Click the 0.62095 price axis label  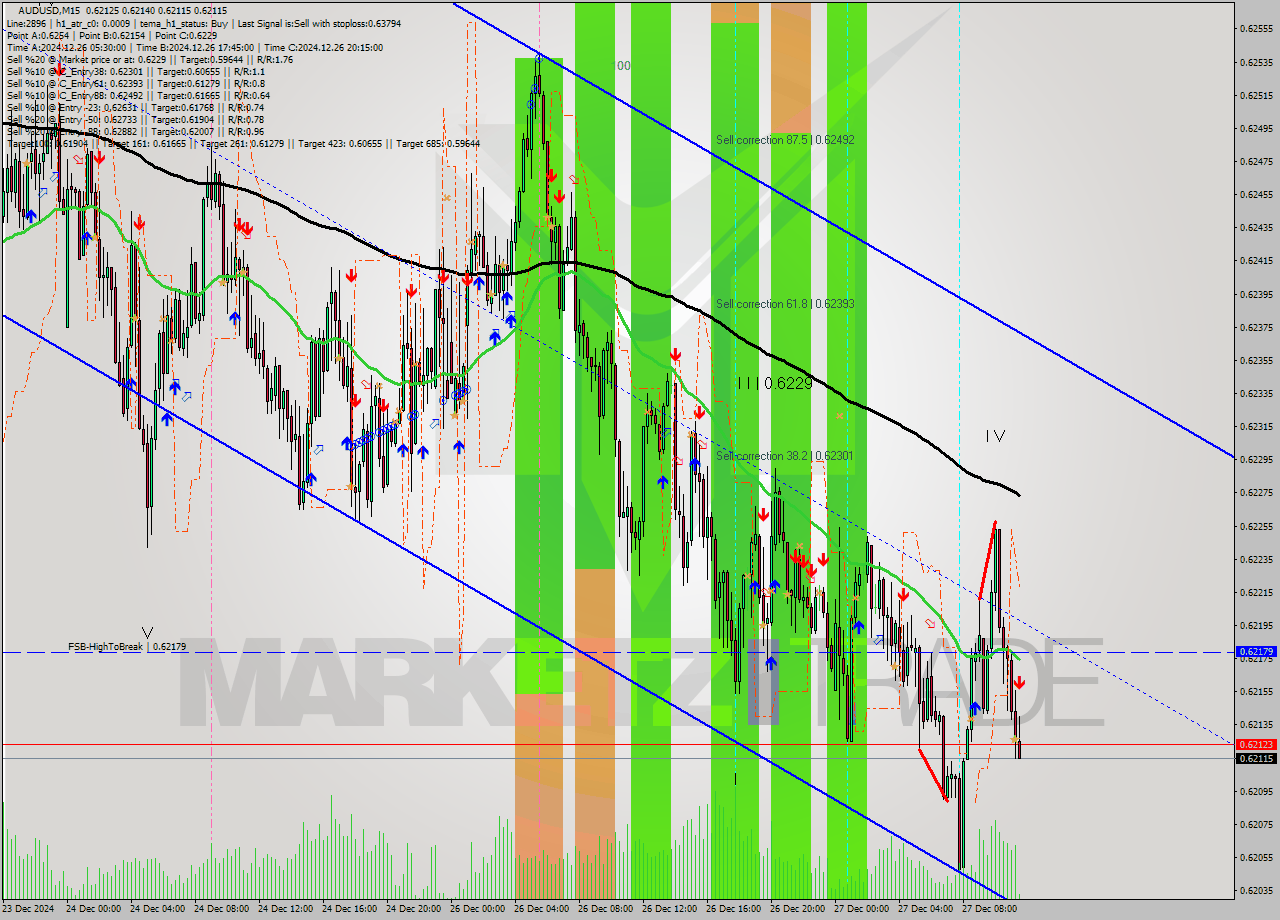tap(1257, 791)
